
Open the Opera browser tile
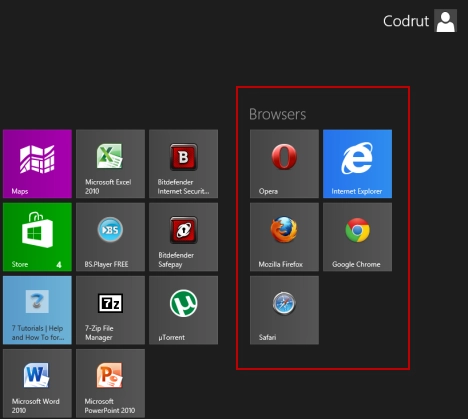tap(284, 164)
